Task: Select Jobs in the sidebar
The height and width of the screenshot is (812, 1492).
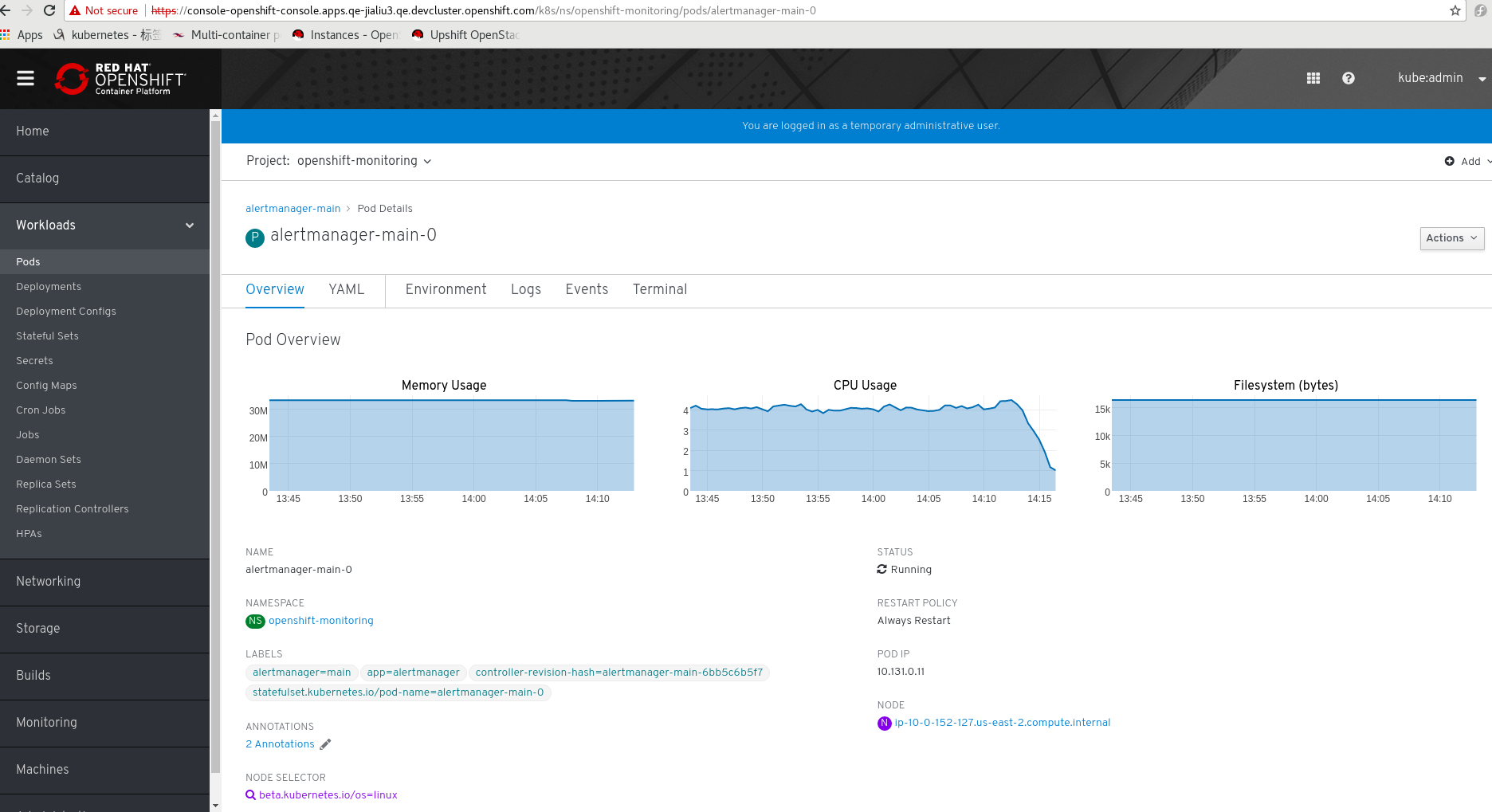Action: pos(104,434)
